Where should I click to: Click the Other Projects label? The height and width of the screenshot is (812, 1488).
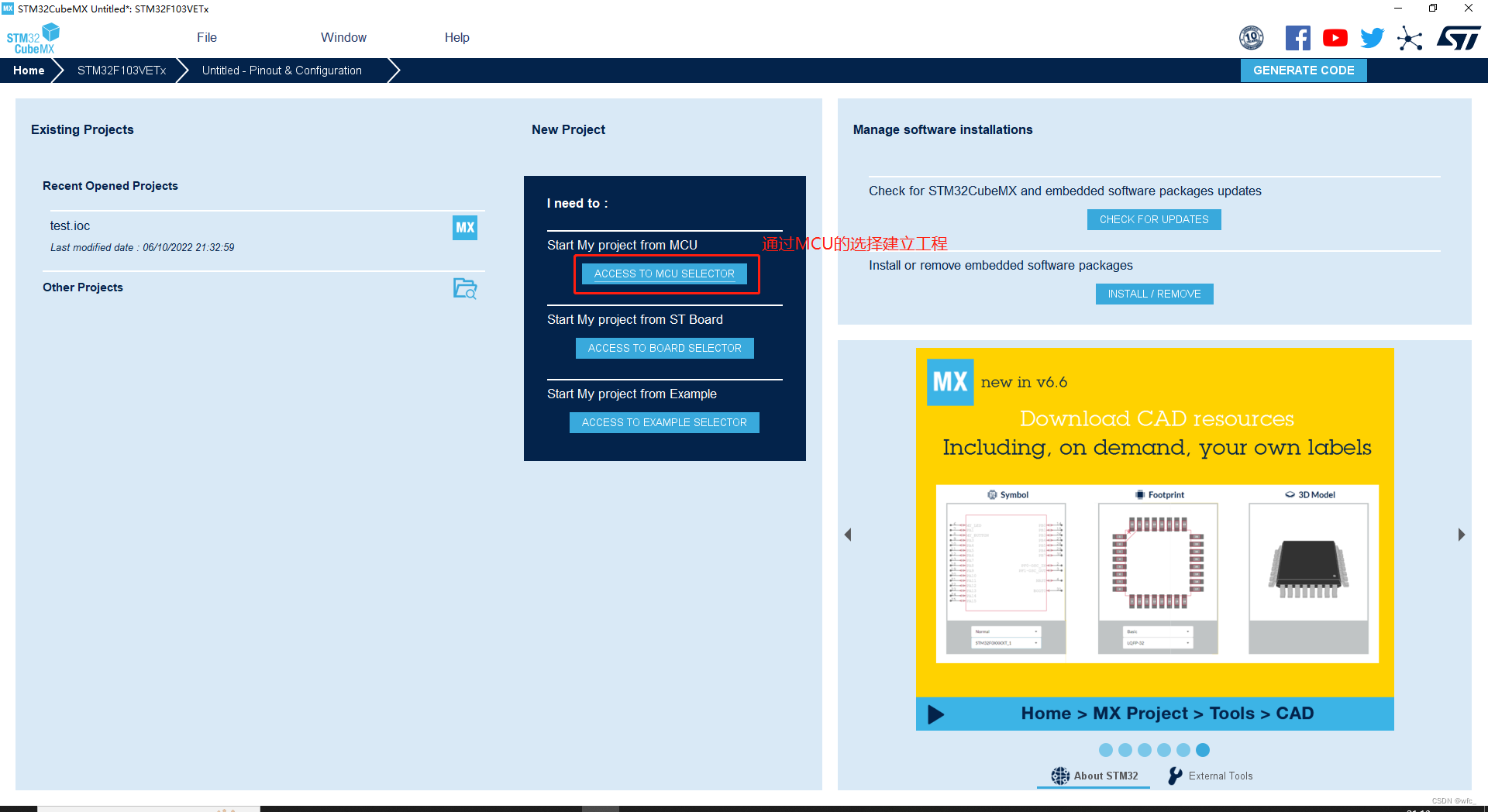click(x=83, y=287)
